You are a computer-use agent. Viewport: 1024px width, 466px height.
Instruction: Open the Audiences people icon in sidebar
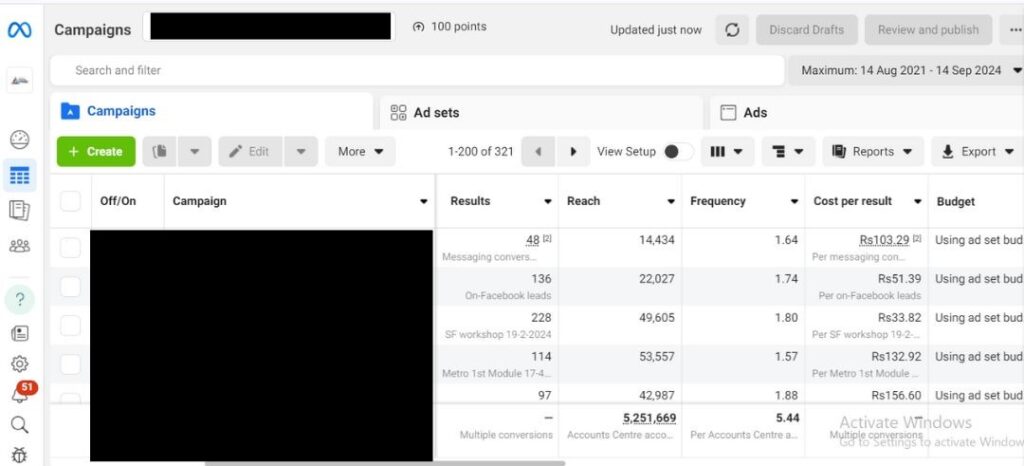click(19, 246)
